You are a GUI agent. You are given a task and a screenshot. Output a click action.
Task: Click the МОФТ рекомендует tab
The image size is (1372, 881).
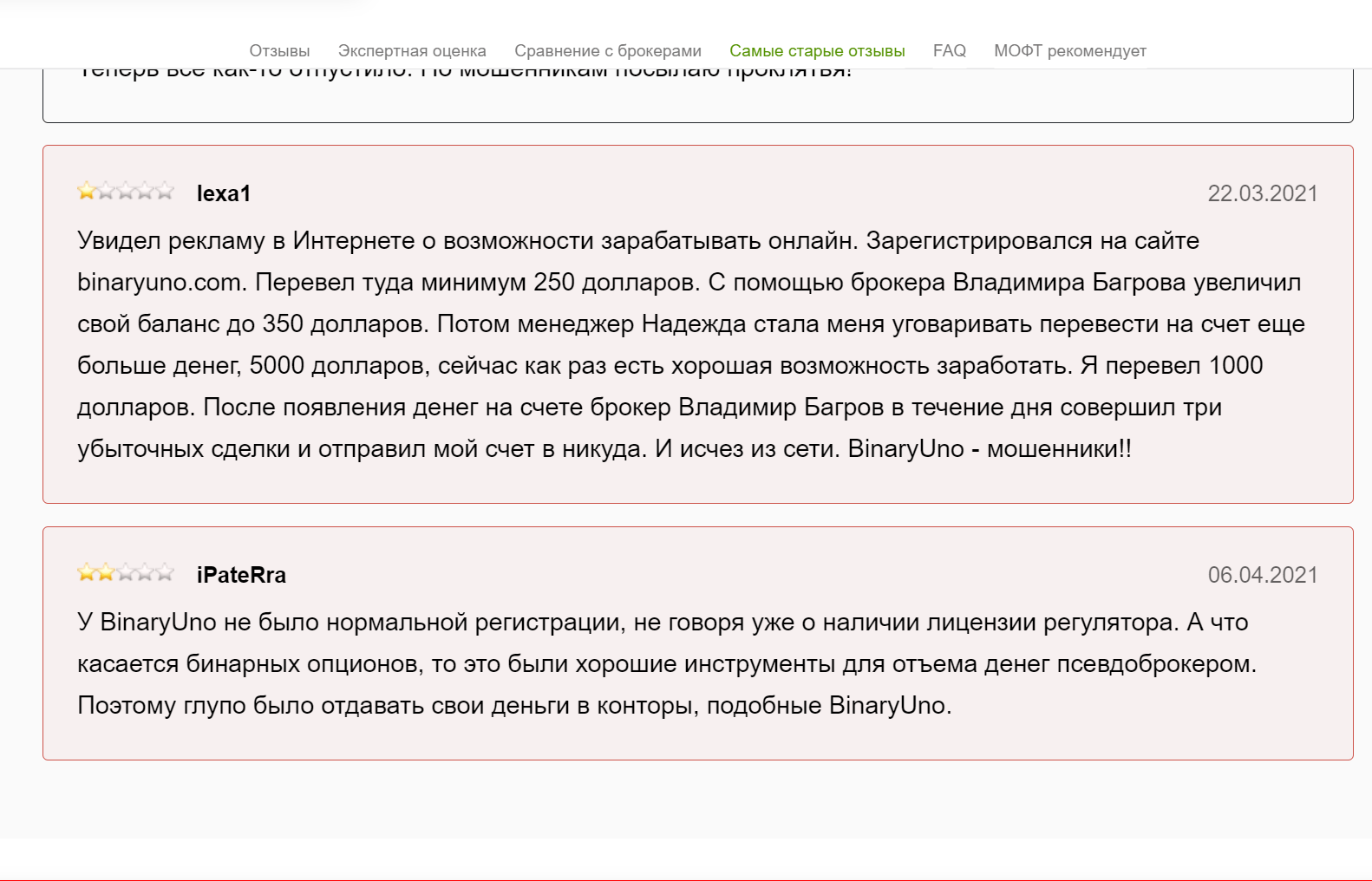(x=1069, y=51)
